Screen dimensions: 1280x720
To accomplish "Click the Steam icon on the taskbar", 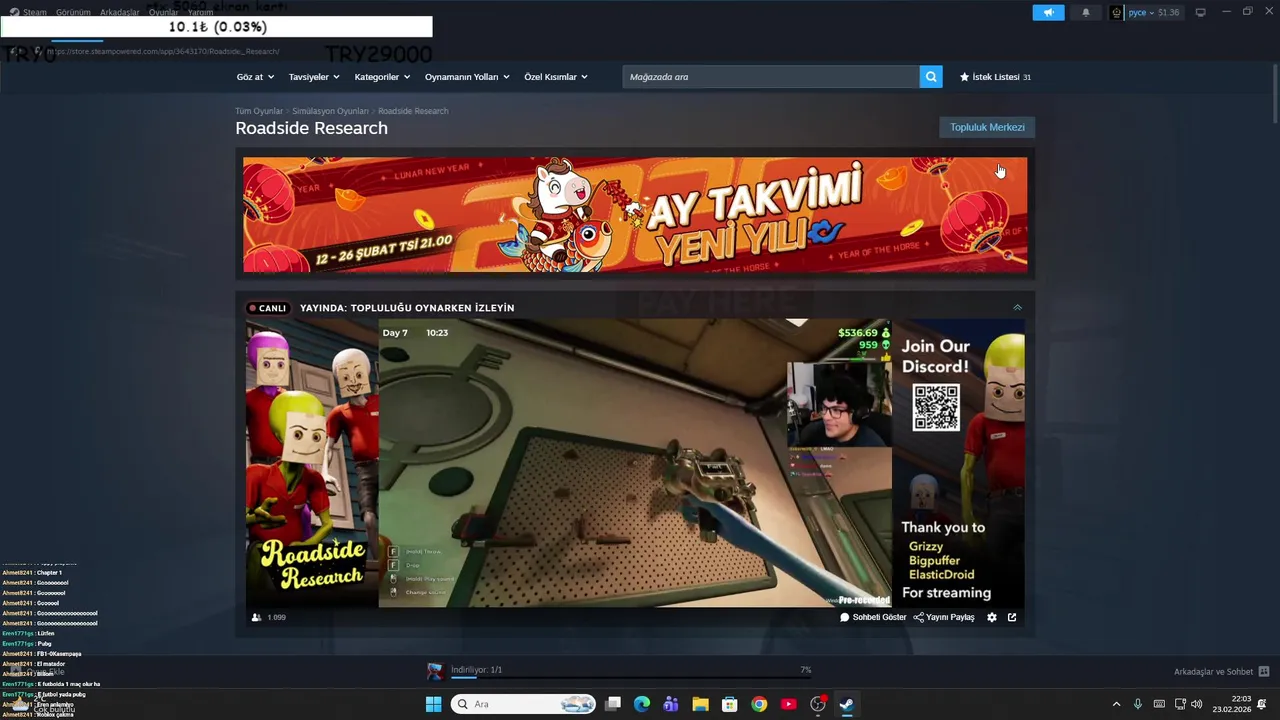I will coord(846,704).
